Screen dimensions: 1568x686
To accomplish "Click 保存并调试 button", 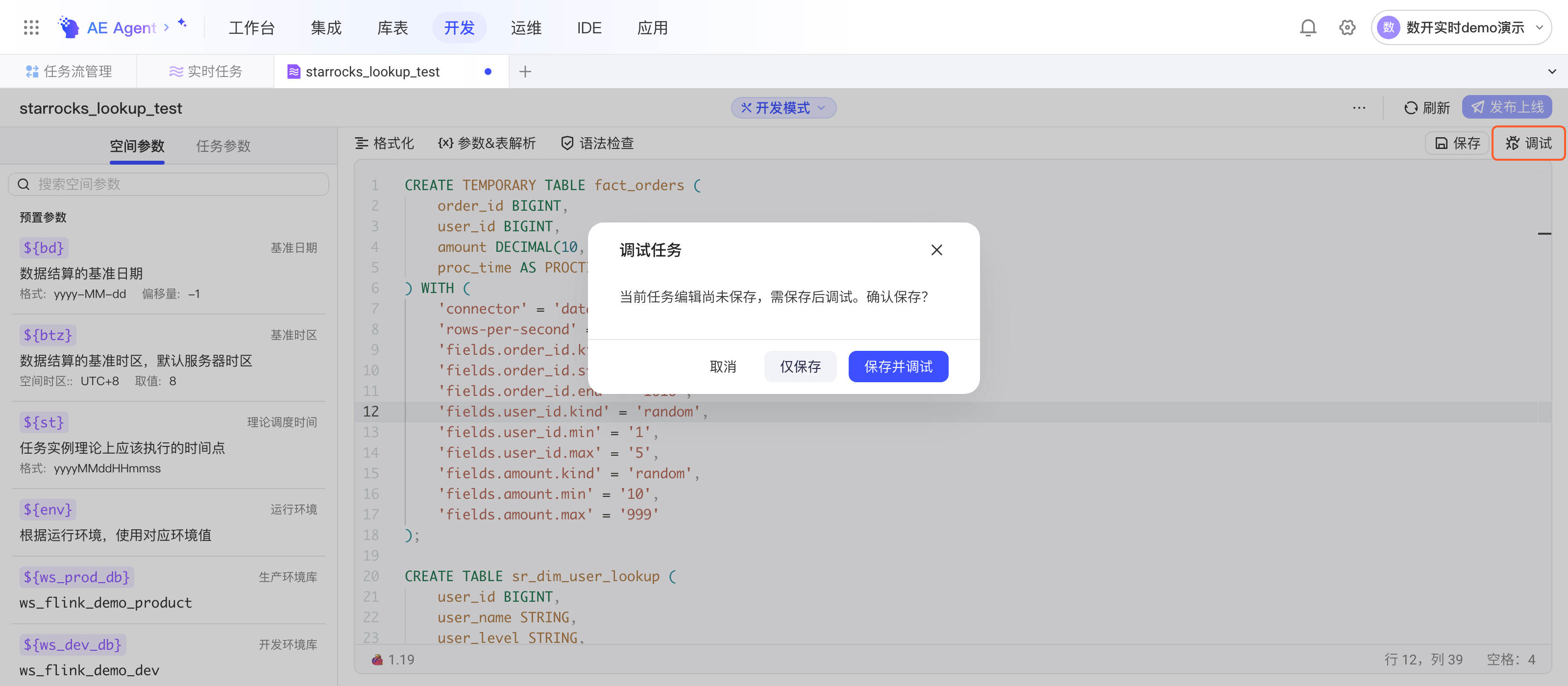I will coord(898,367).
